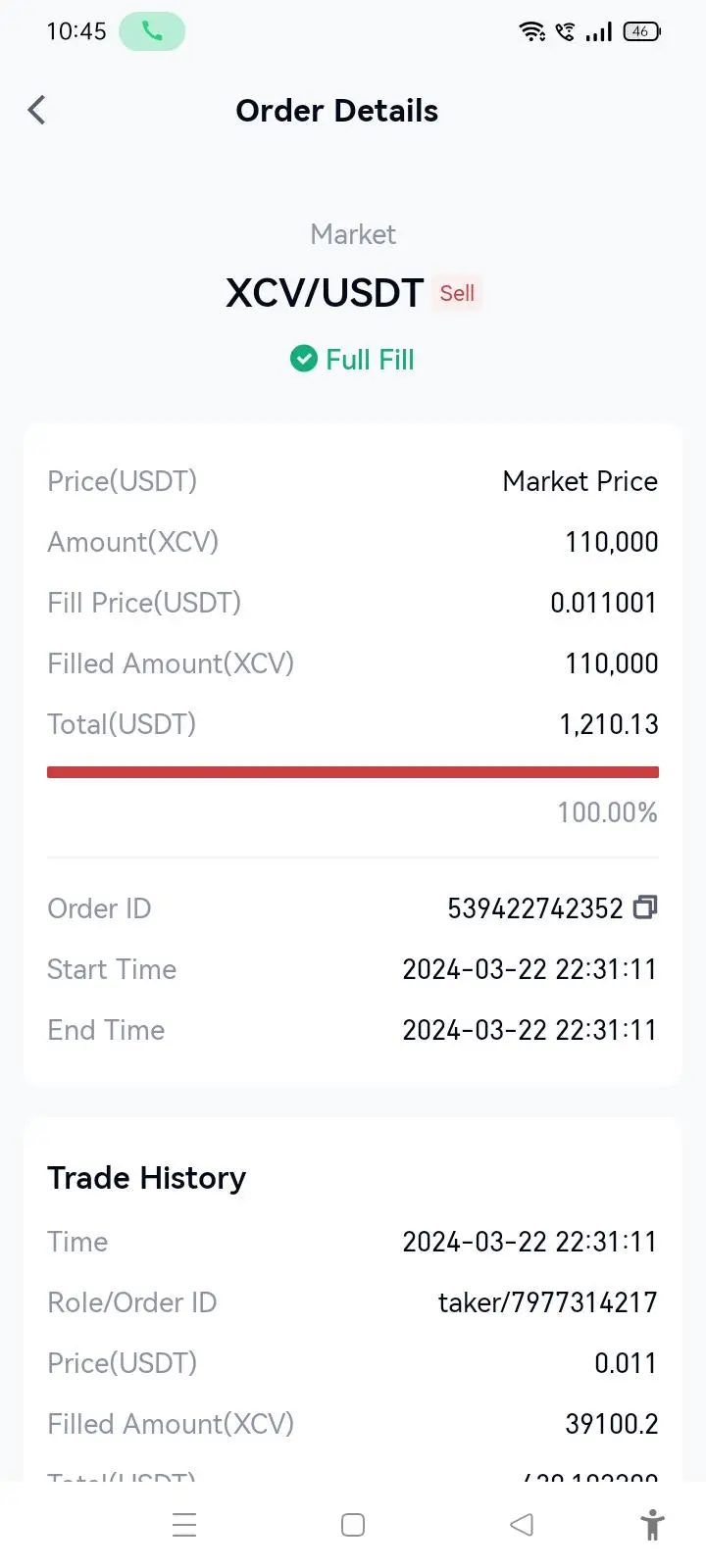
Task: Tap the XCV/USDT pair title
Action: (325, 293)
